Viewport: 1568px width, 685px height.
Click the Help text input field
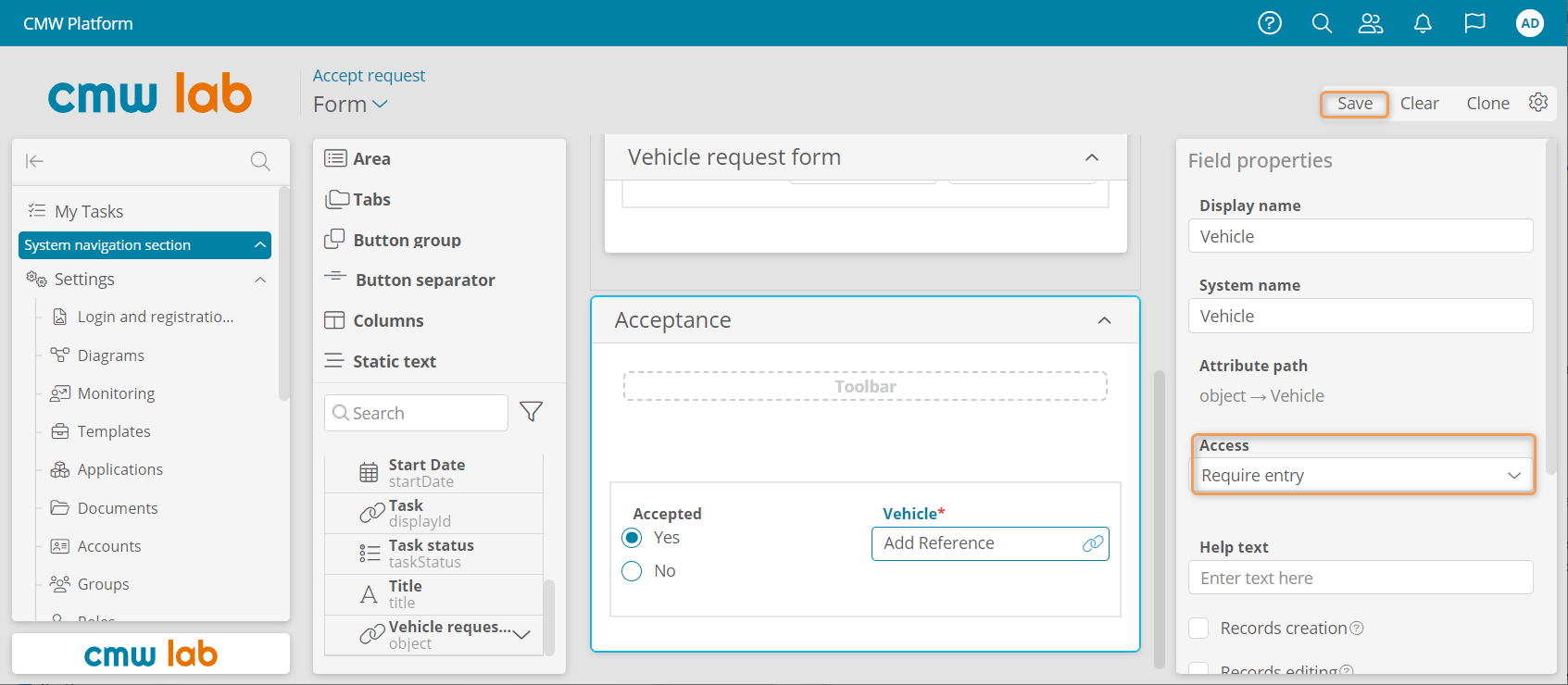[x=1360, y=579]
